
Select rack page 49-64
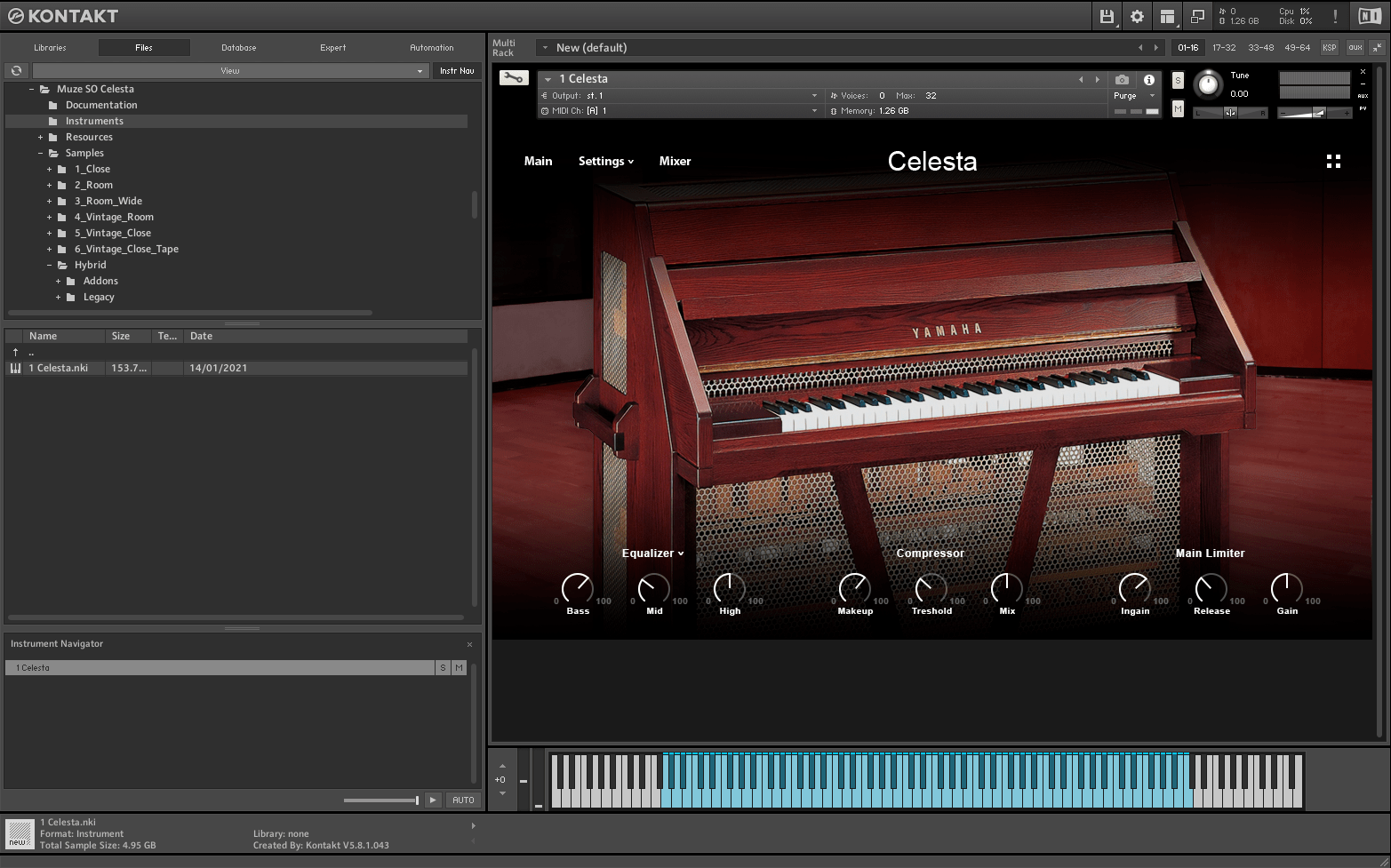pyautogui.click(x=1297, y=47)
